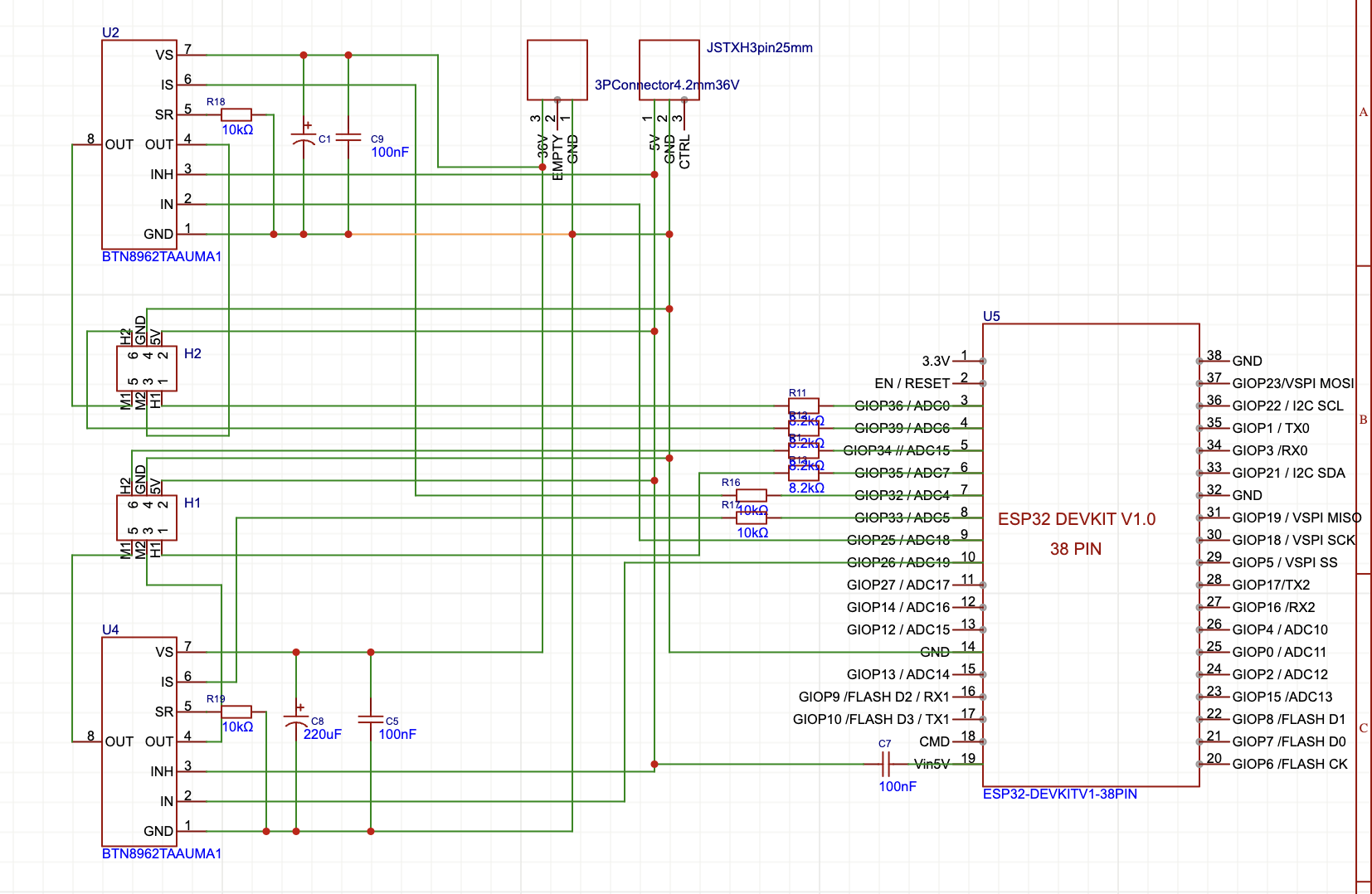
Task: Select resistor R11 symbol on GIOP36 line
Action: [x=804, y=406]
